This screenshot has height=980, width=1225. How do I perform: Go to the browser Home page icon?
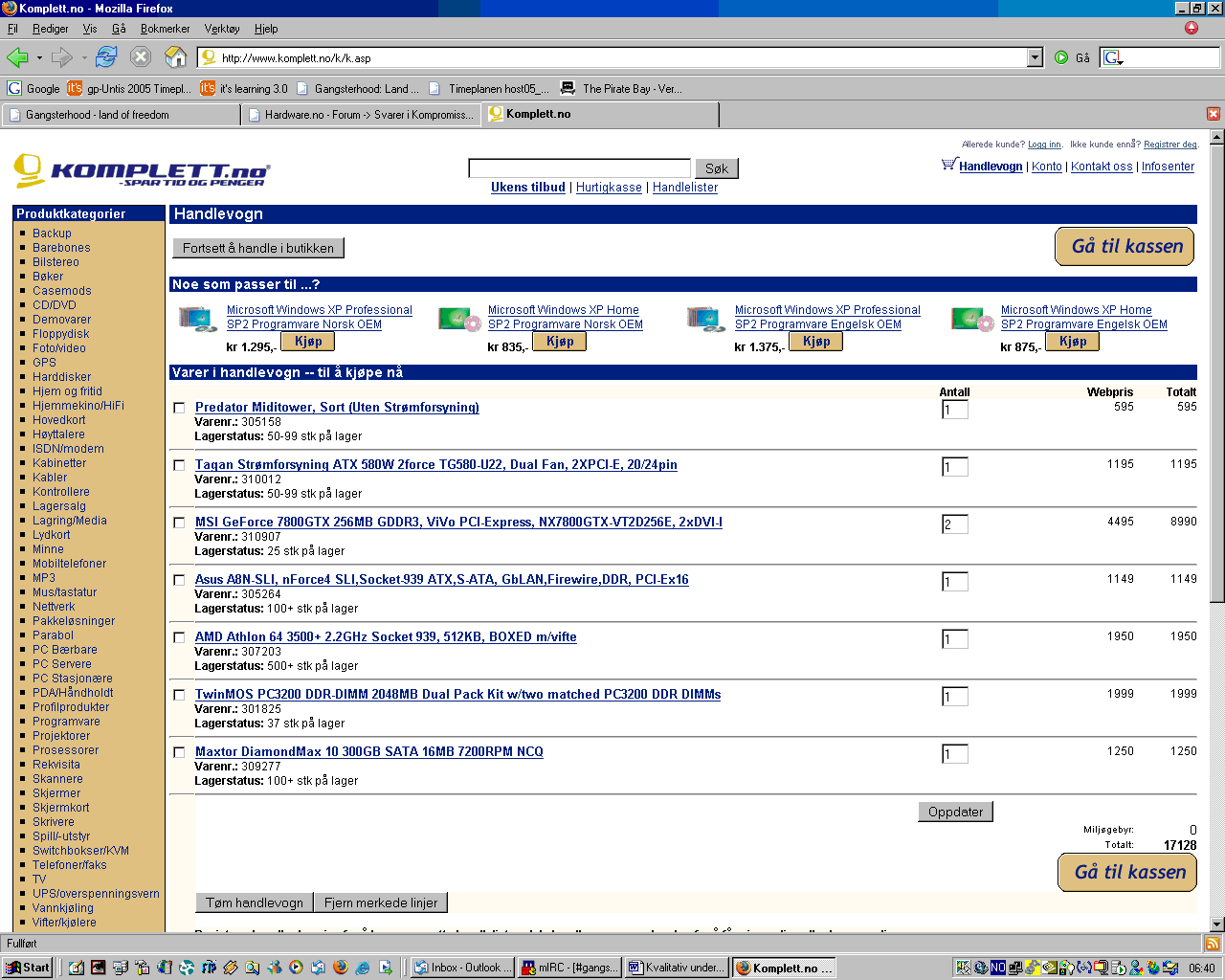point(176,57)
